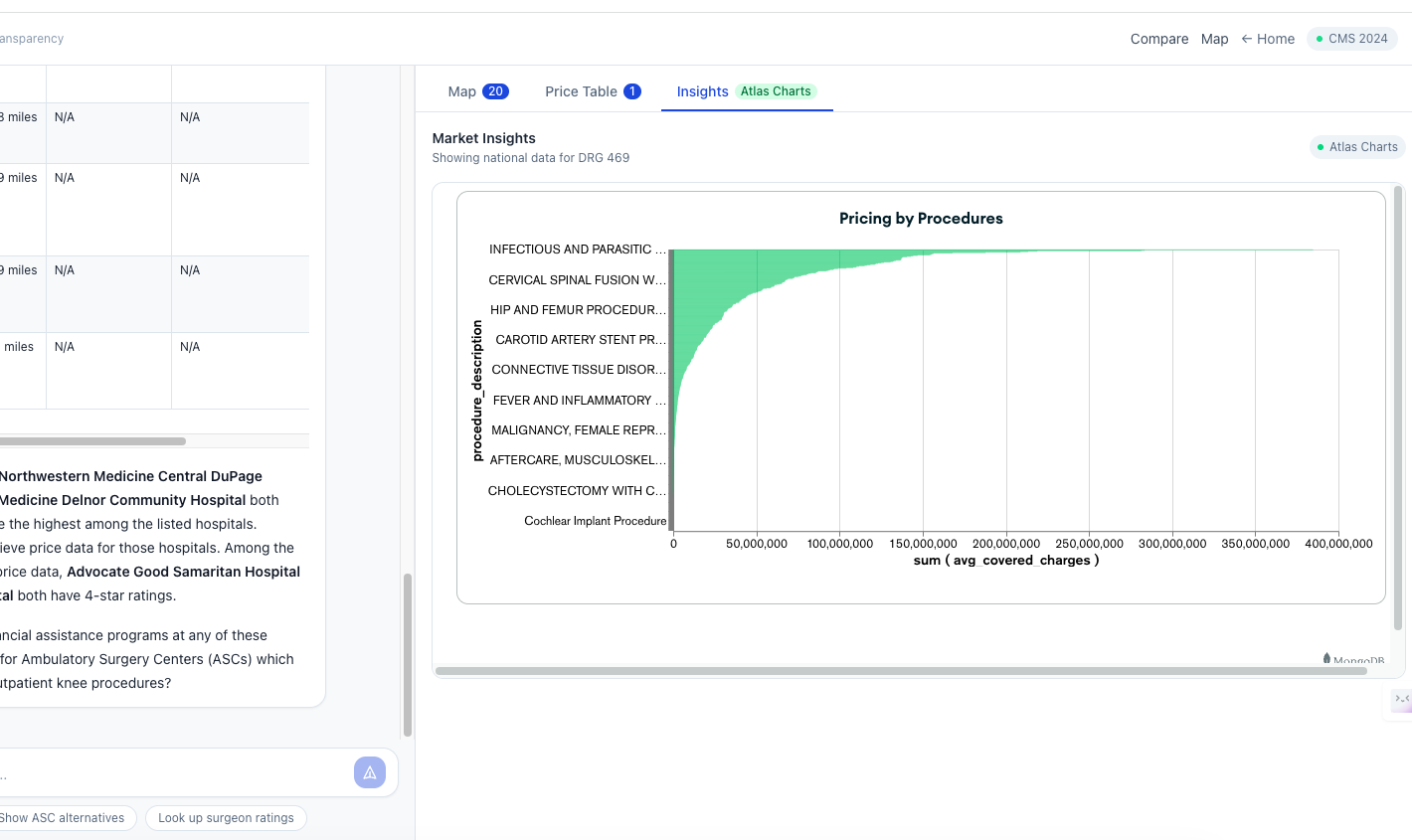The image size is (1412, 840).
Task: Switch to the Price Table tab
Action: [593, 91]
